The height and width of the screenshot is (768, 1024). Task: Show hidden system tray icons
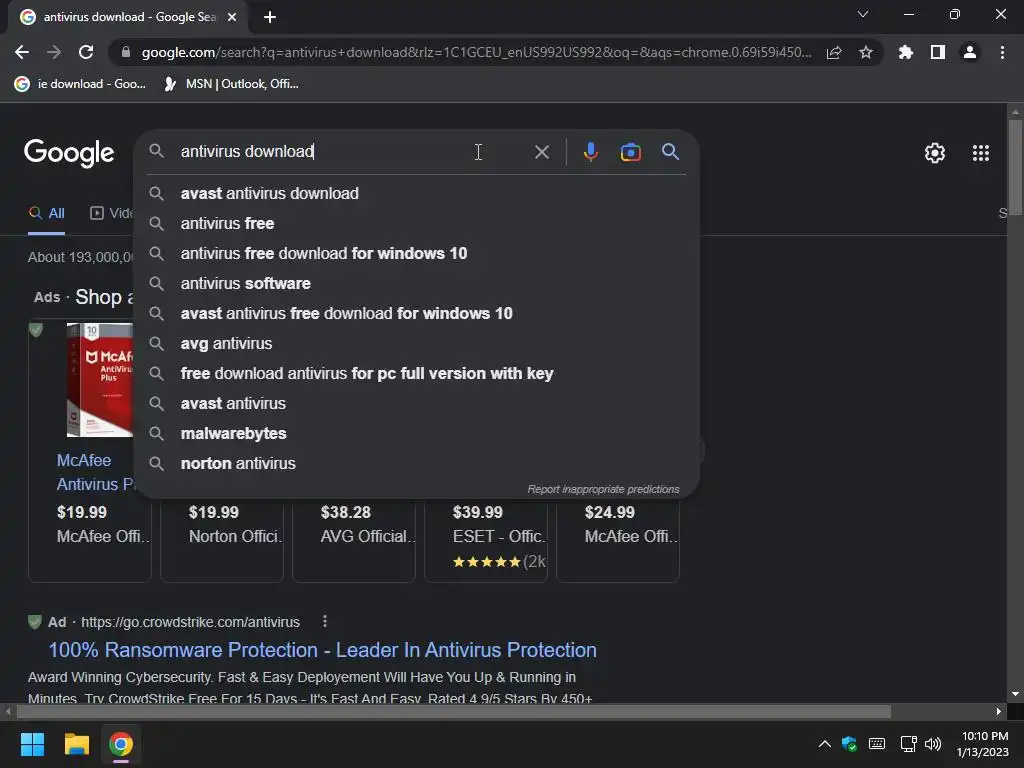coord(825,743)
